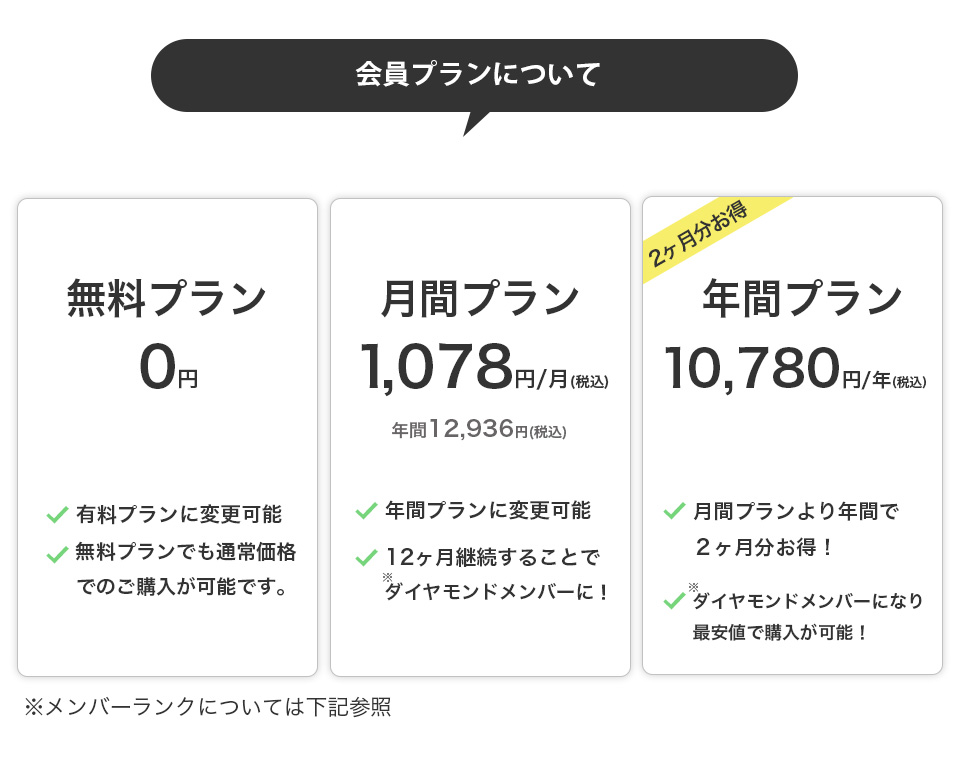The image size is (960, 781).
Task: Click the 0円 free plan price
Action: pyautogui.click(x=167, y=368)
